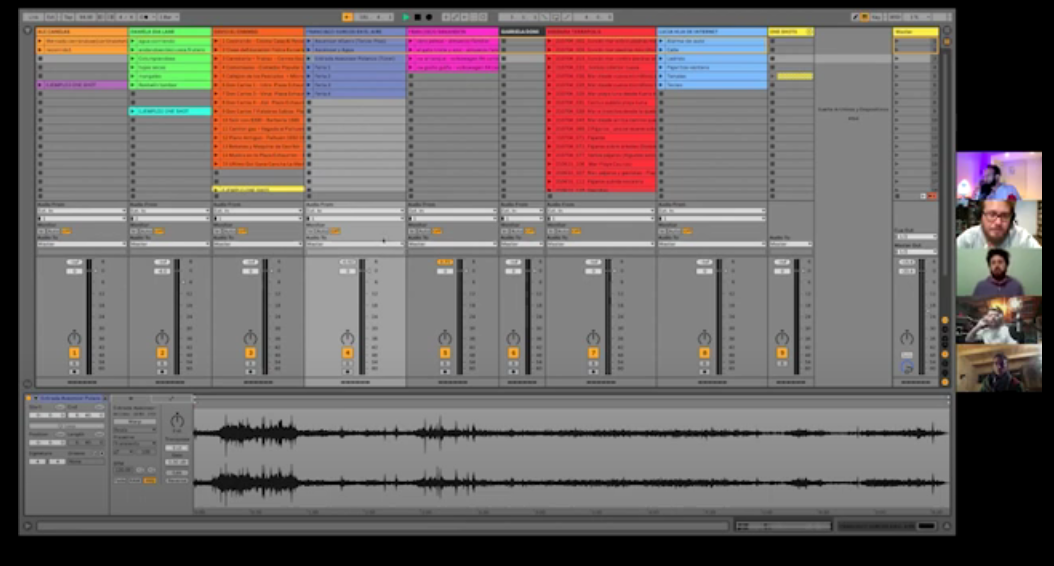This screenshot has width=1054, height=566.
Task: Set track 2 monitor to Auto
Action: (146, 231)
